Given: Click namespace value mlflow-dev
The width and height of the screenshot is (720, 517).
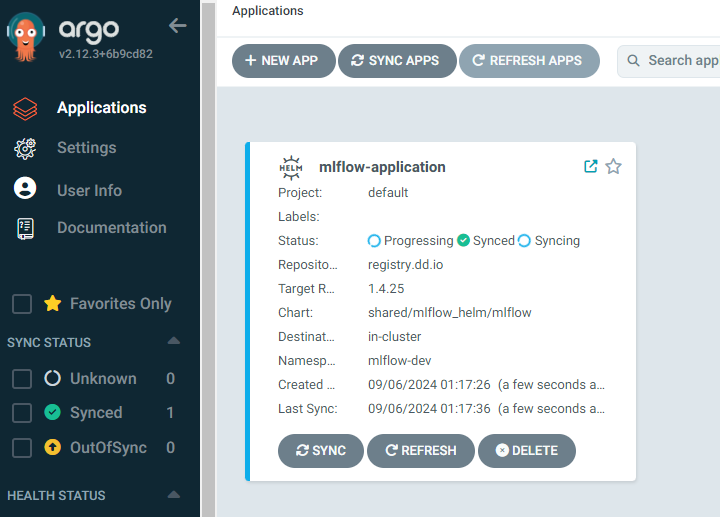Looking at the screenshot, I should coord(399,360).
